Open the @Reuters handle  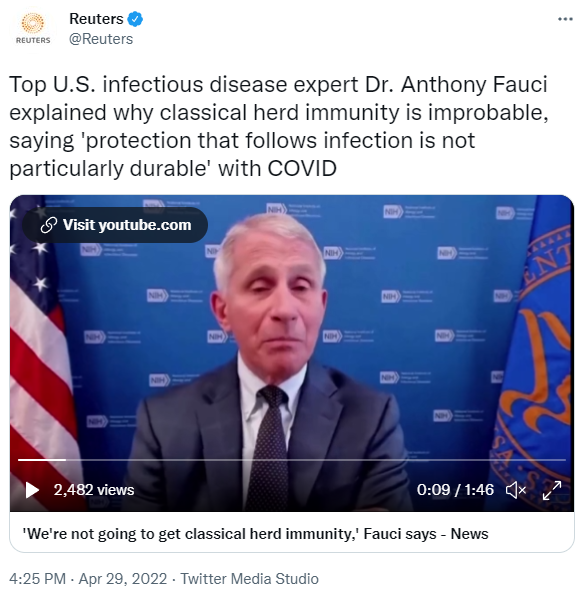tap(101, 39)
